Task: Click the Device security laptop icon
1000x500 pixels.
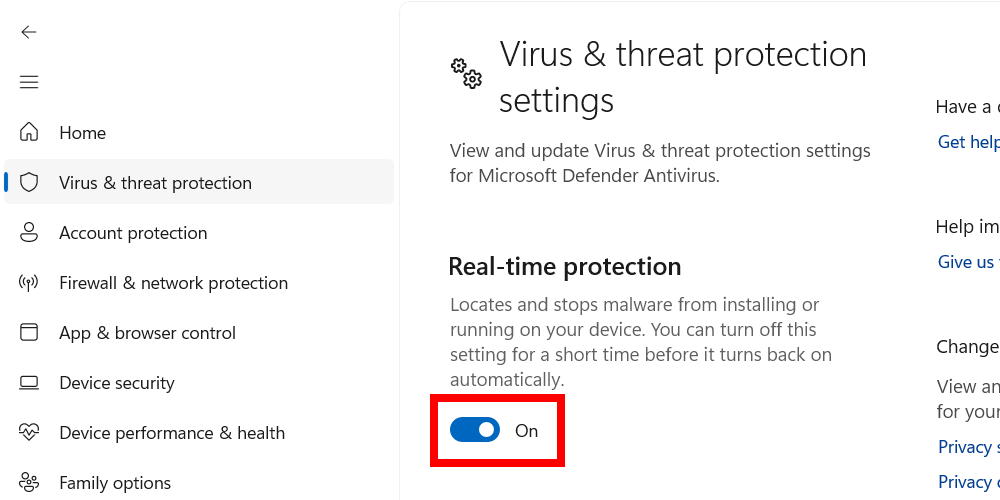Action: pyautogui.click(x=29, y=383)
